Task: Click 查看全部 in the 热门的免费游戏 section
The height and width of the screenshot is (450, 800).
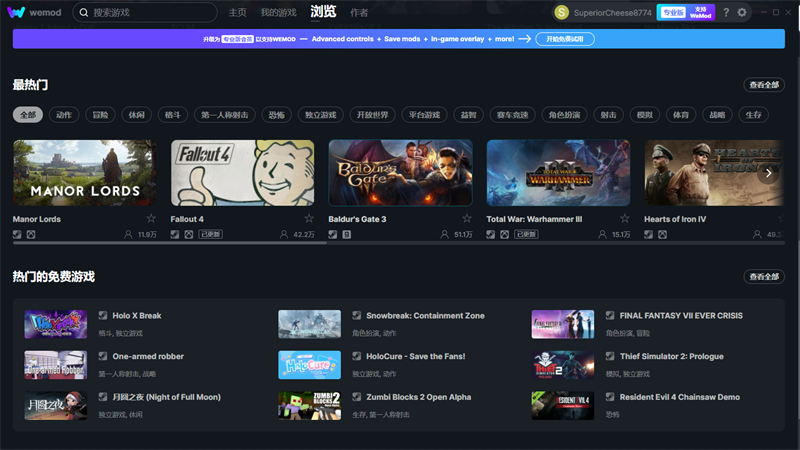Action: (x=764, y=277)
